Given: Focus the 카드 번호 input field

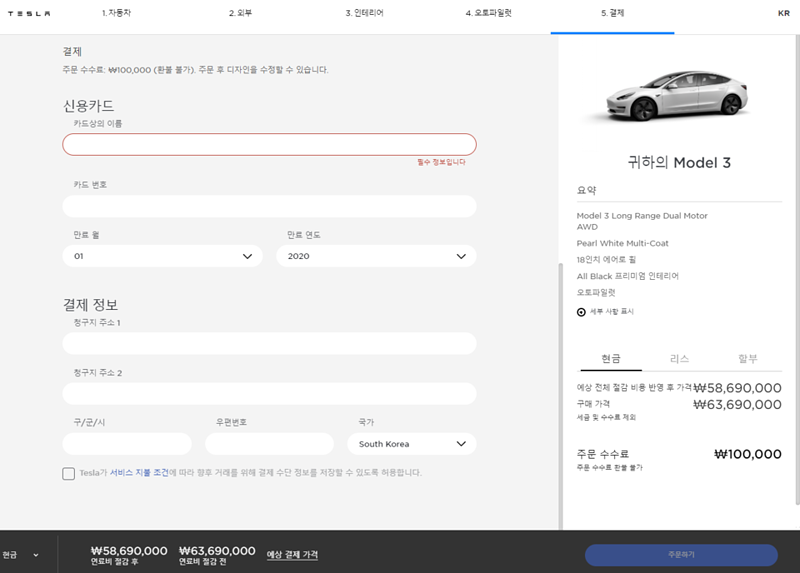Looking at the screenshot, I should [269, 206].
